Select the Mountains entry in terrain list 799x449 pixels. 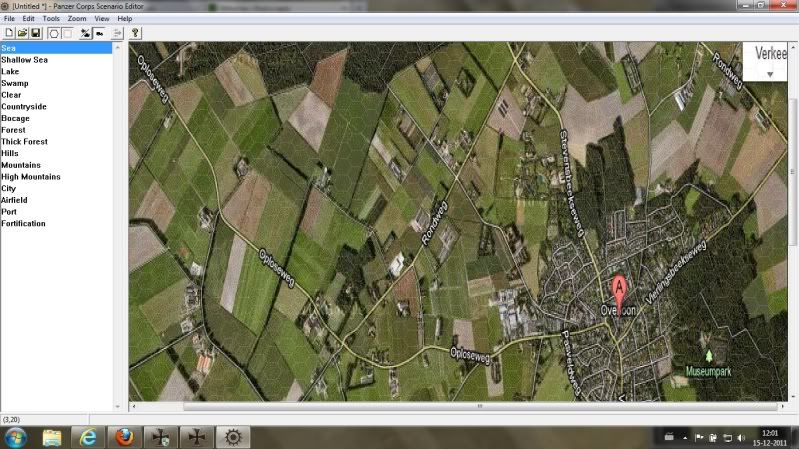pyautogui.click(x=21, y=165)
